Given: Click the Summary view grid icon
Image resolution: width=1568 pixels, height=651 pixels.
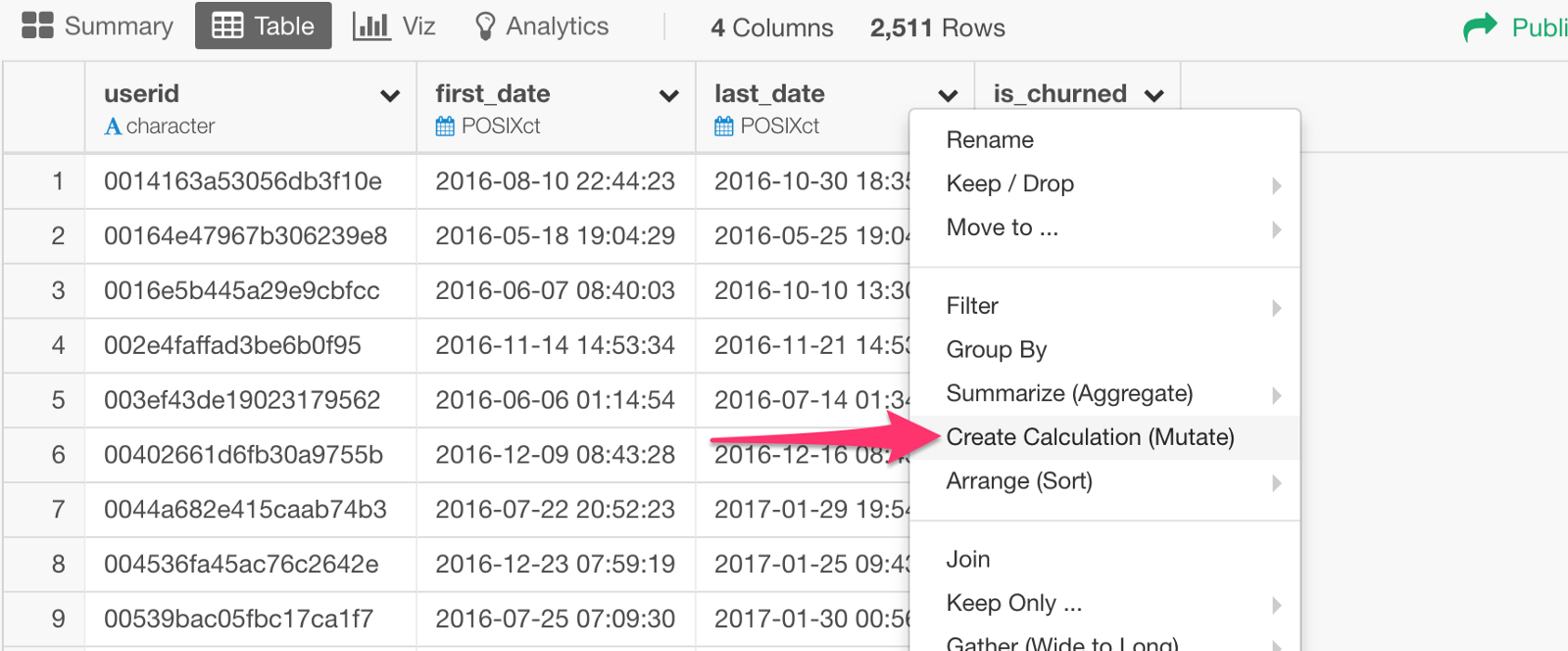Looking at the screenshot, I should pyautogui.click(x=37, y=25).
